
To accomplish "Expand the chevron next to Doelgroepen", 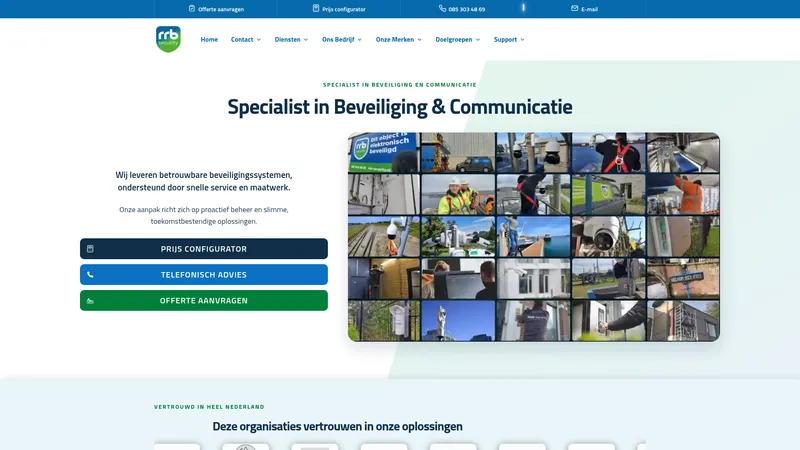I will point(478,40).
